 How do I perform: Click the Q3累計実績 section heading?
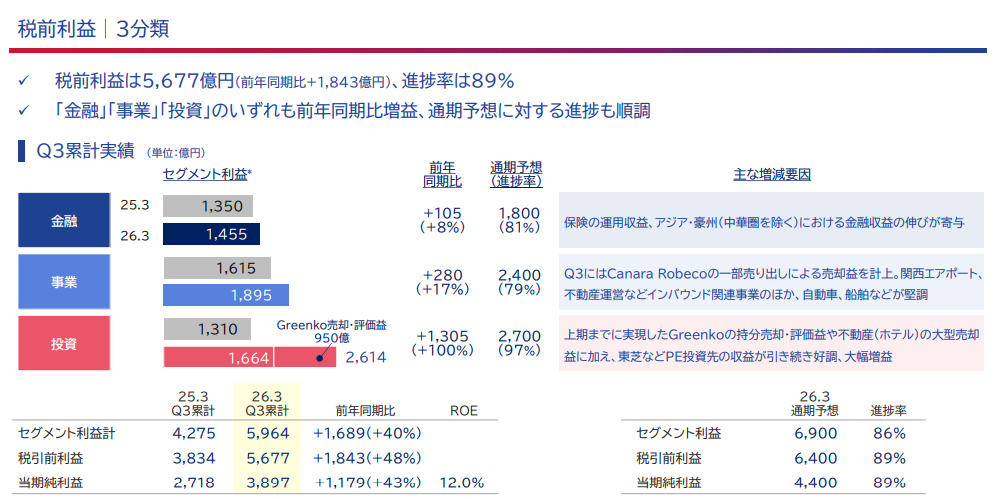click(85, 151)
